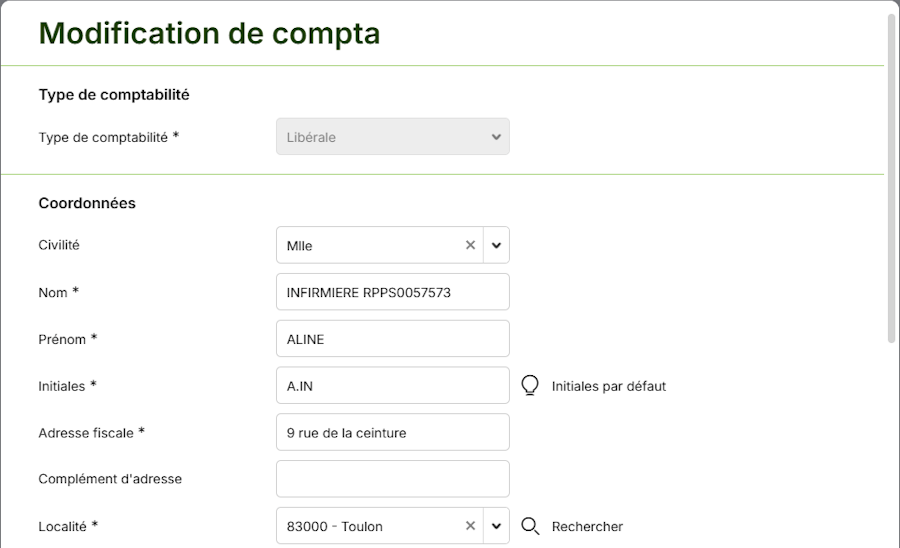The image size is (900, 548).
Task: Click the Complément d'adresse label
Action: 110,479
